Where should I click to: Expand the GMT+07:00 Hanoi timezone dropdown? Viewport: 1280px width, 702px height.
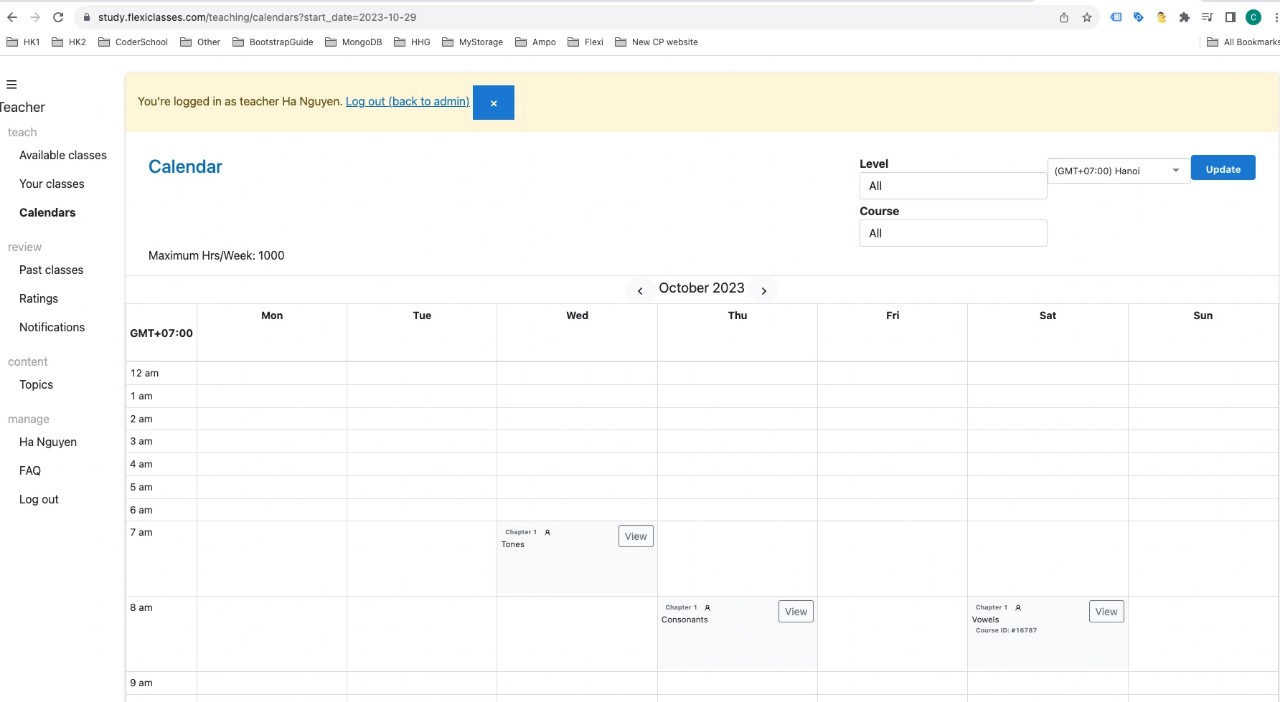pyautogui.click(x=1118, y=171)
